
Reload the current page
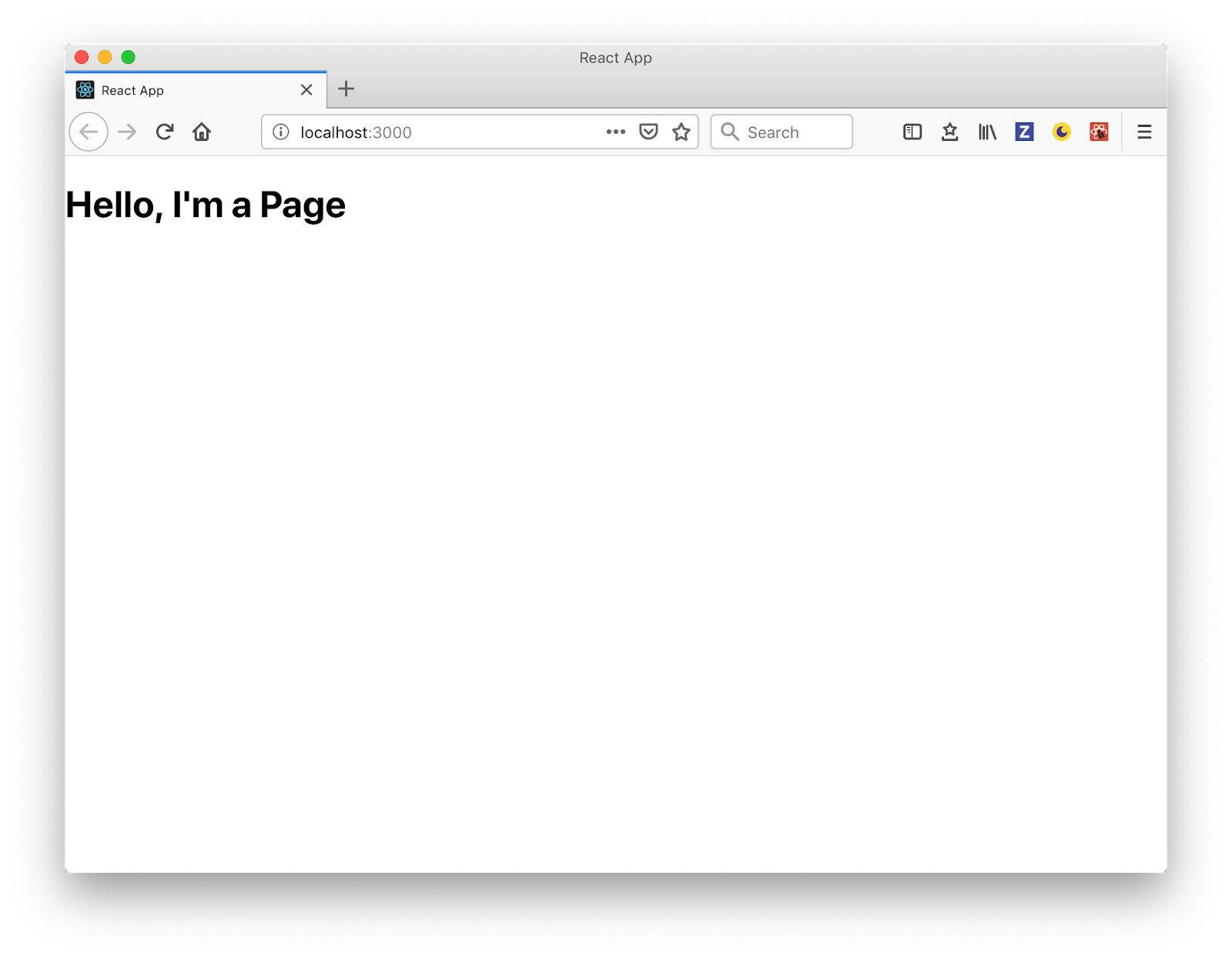click(165, 132)
